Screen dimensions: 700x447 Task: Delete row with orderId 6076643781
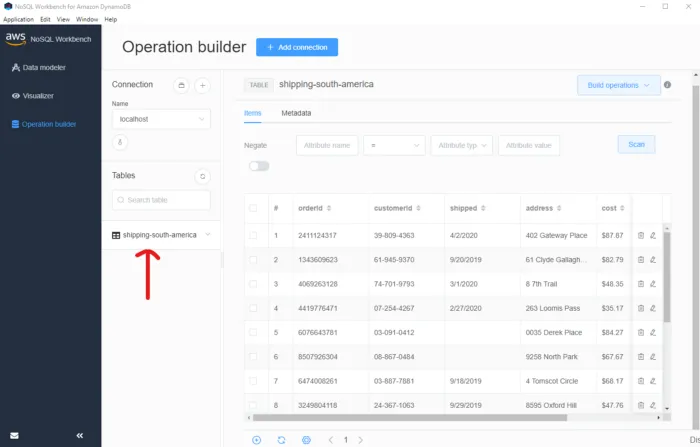641,332
